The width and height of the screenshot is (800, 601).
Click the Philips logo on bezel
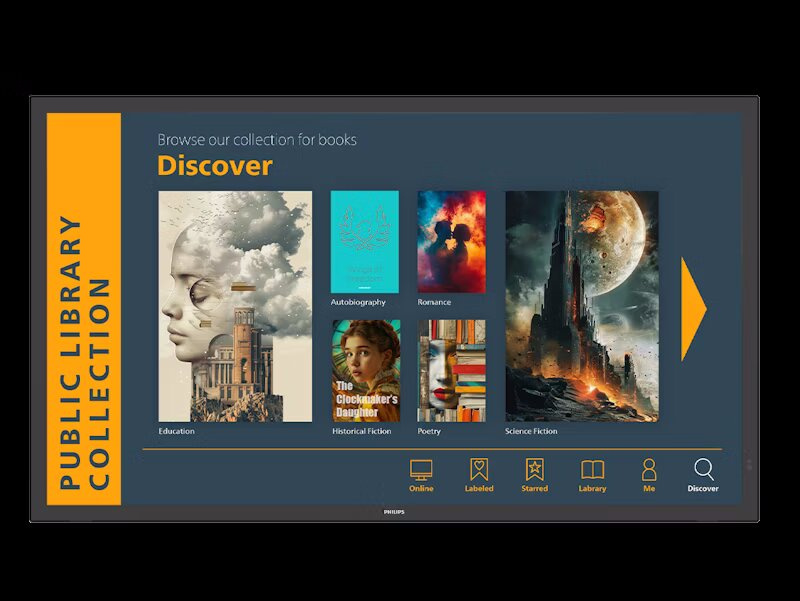click(394, 512)
